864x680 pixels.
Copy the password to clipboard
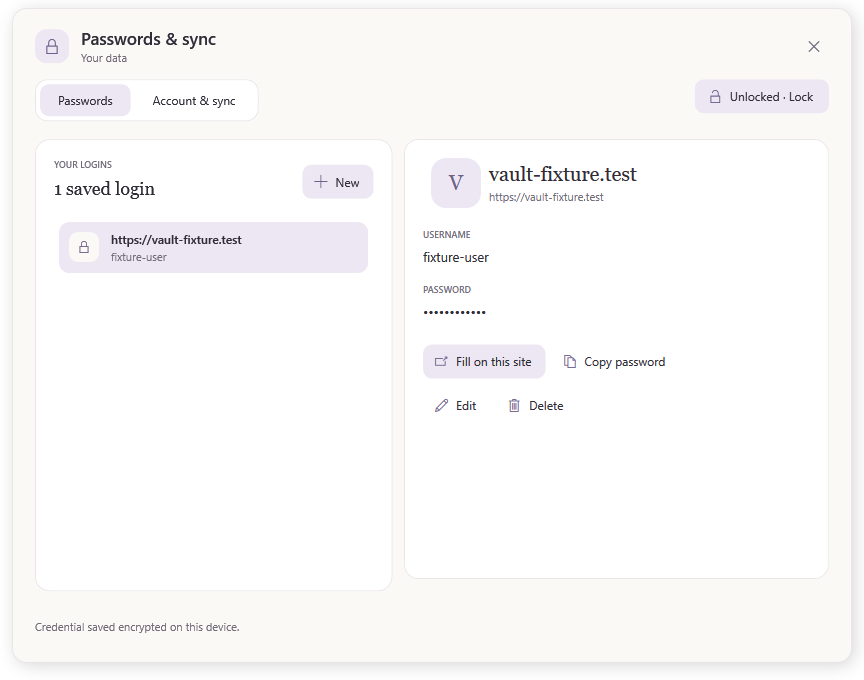(x=614, y=362)
